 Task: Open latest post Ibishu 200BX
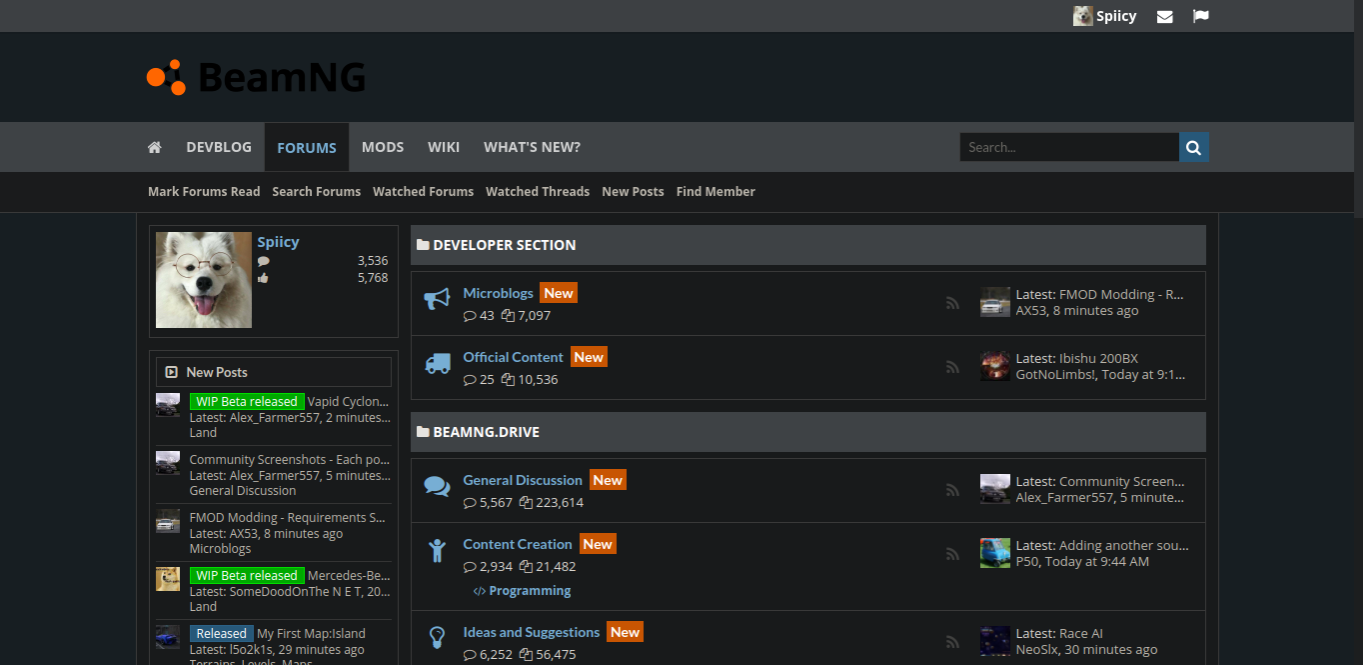[x=1098, y=358]
